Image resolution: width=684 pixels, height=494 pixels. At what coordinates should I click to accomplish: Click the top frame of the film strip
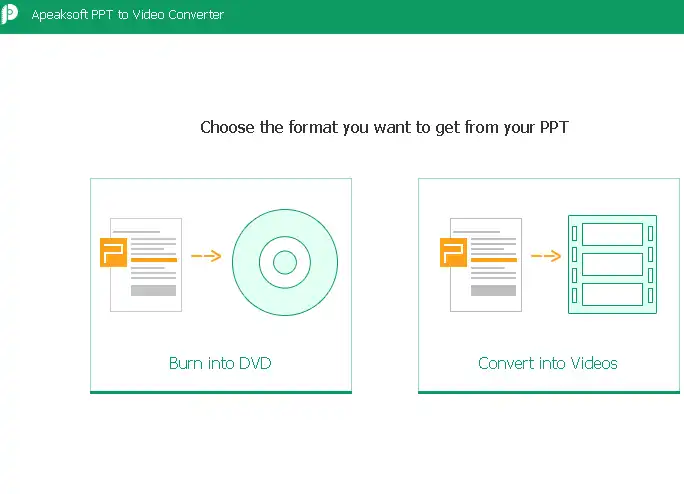coord(612,234)
